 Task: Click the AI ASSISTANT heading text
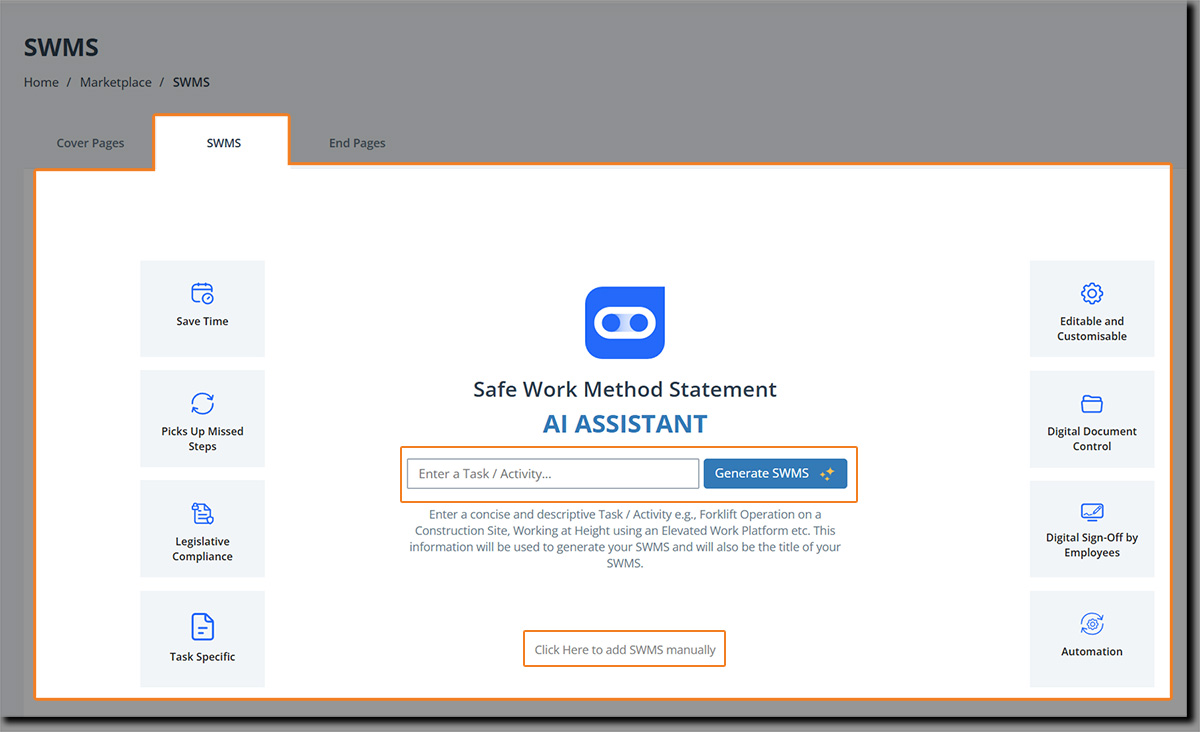pos(625,424)
